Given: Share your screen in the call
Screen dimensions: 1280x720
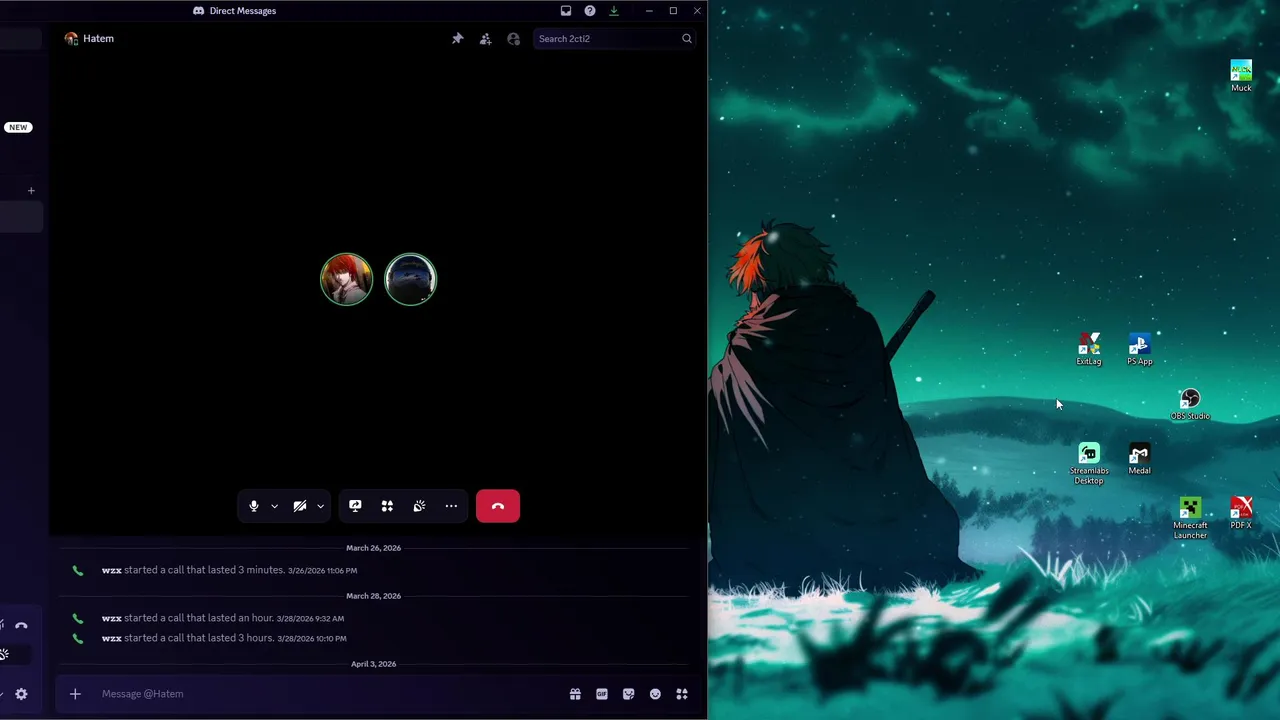Looking at the screenshot, I should 355,506.
